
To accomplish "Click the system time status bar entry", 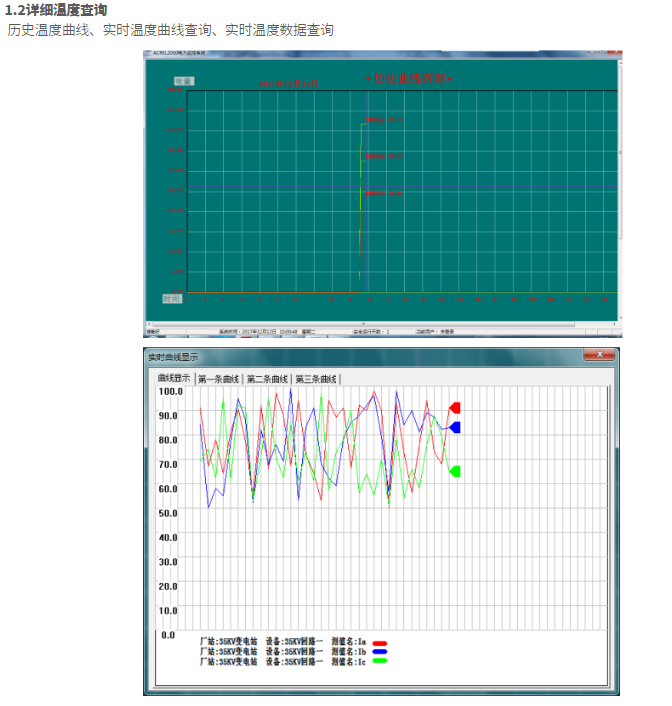I will pyautogui.click(x=268, y=332).
